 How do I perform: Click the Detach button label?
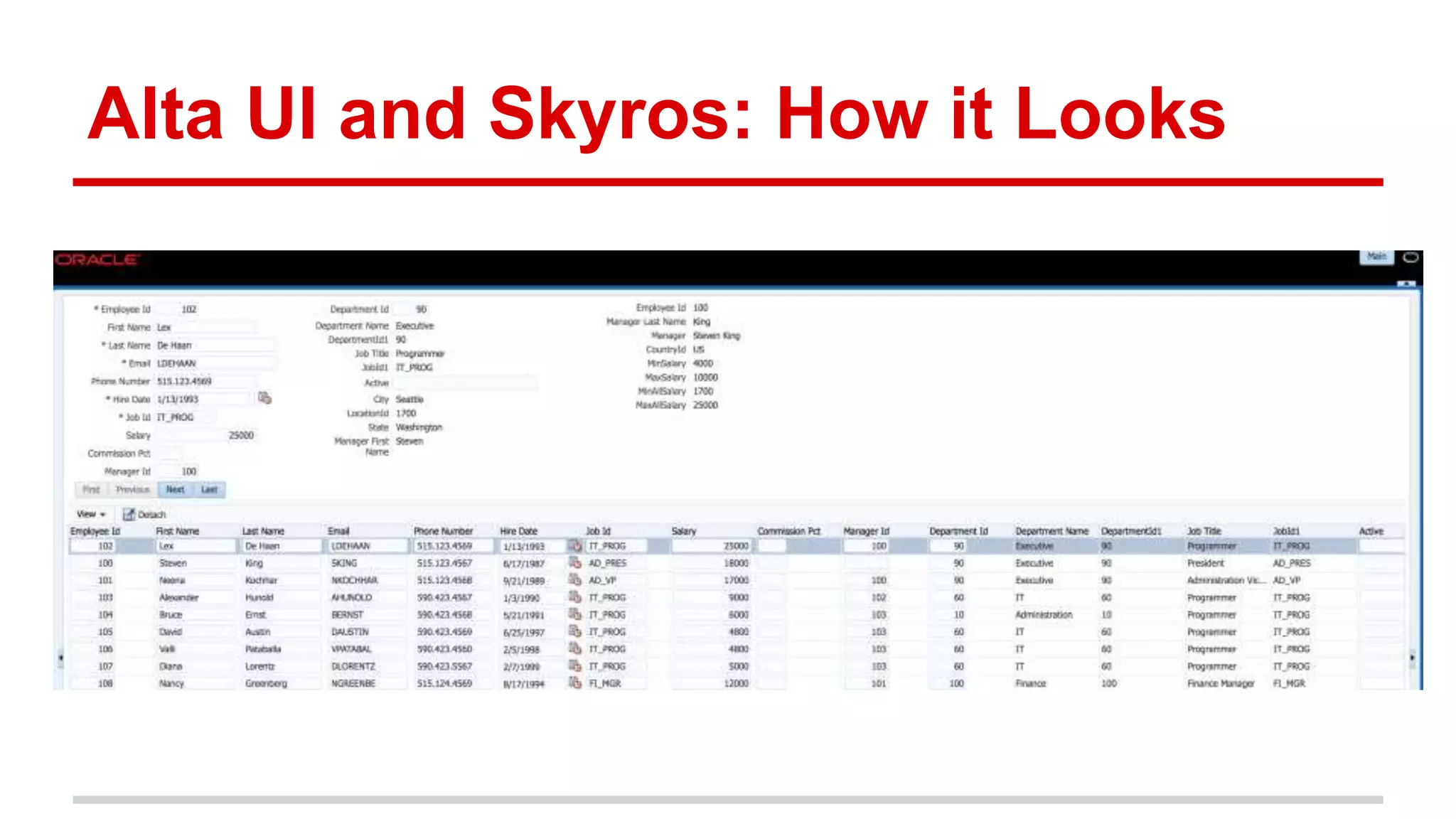click(151, 515)
